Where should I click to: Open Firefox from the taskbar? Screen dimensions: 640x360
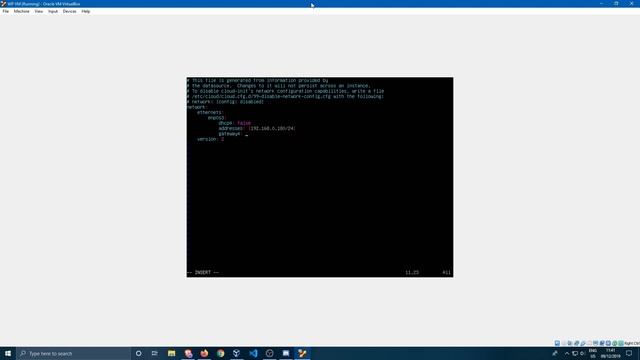204,353
